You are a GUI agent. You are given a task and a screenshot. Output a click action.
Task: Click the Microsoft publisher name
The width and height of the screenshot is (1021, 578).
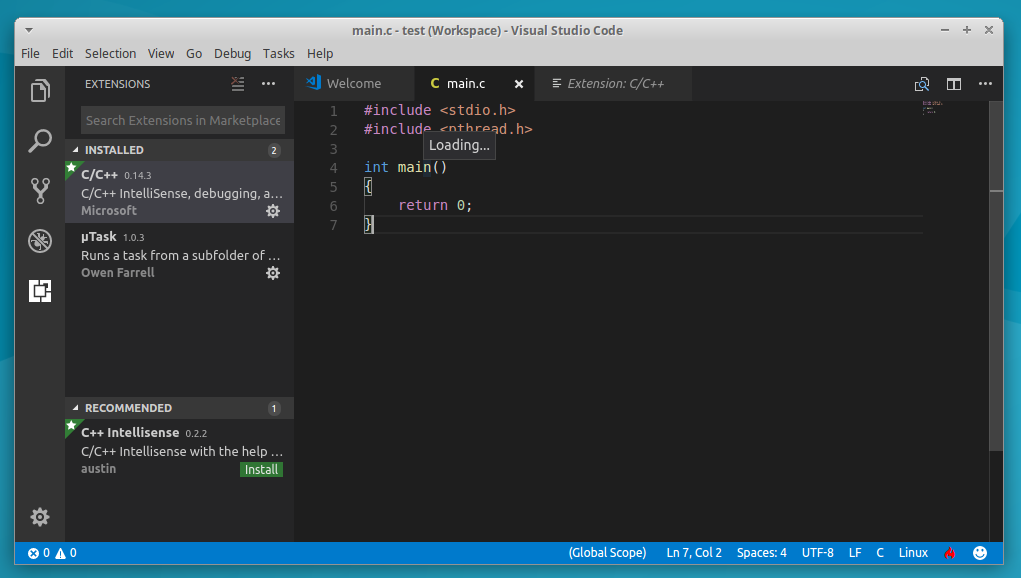coord(109,211)
